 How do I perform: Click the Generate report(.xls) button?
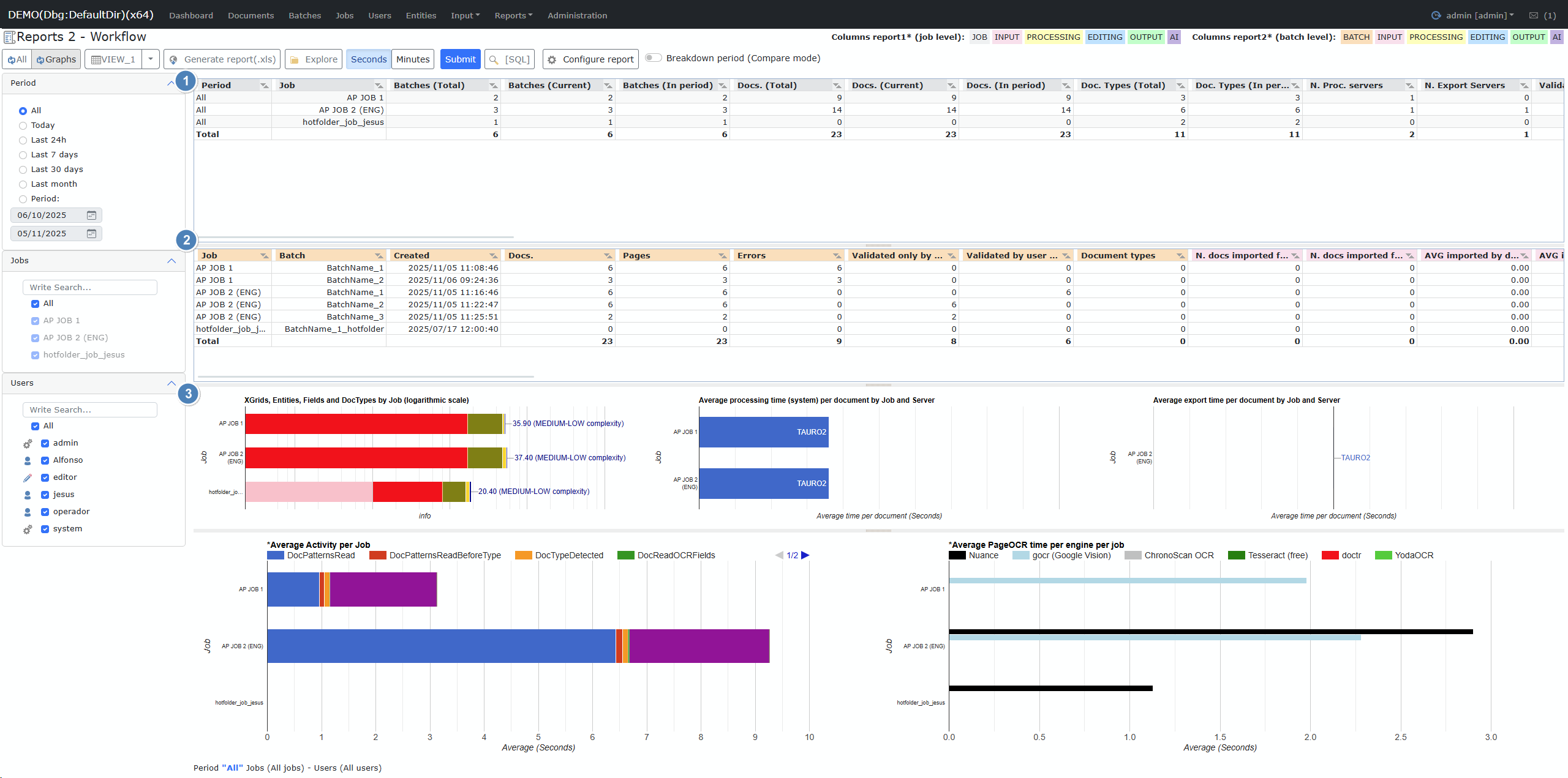222,59
